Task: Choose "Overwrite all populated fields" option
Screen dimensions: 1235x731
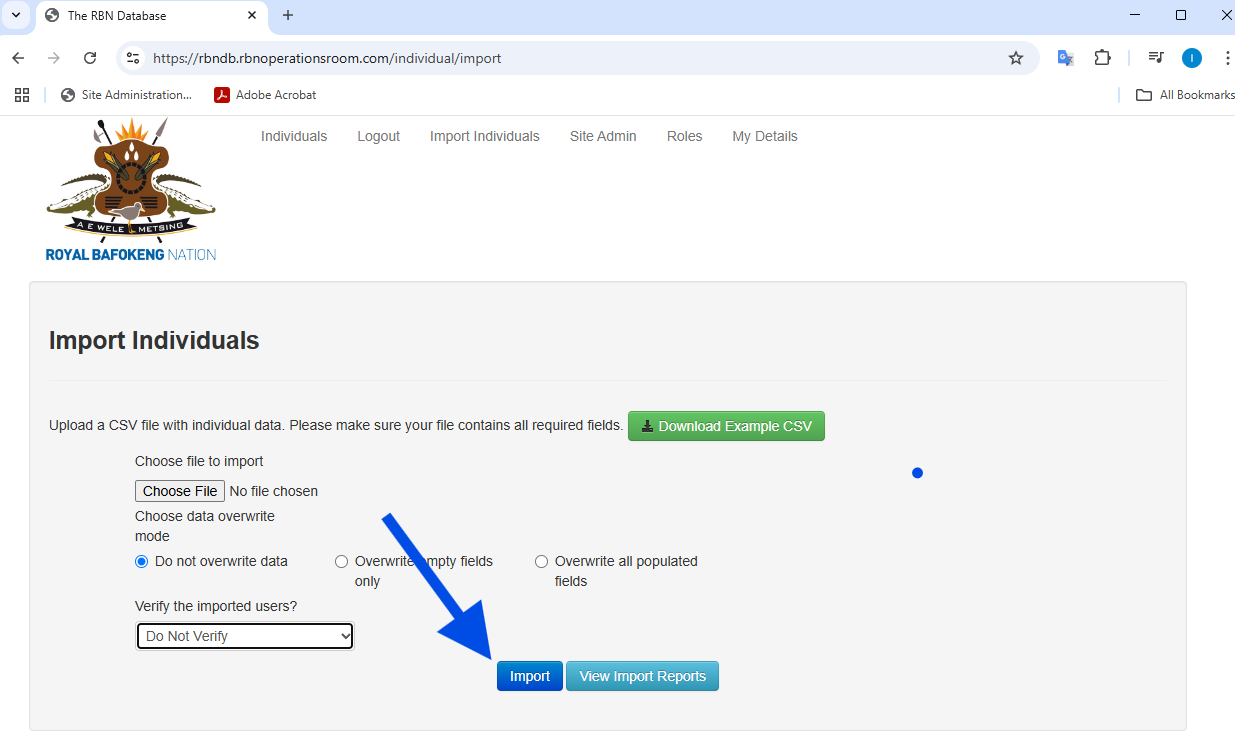Action: pyautogui.click(x=542, y=562)
